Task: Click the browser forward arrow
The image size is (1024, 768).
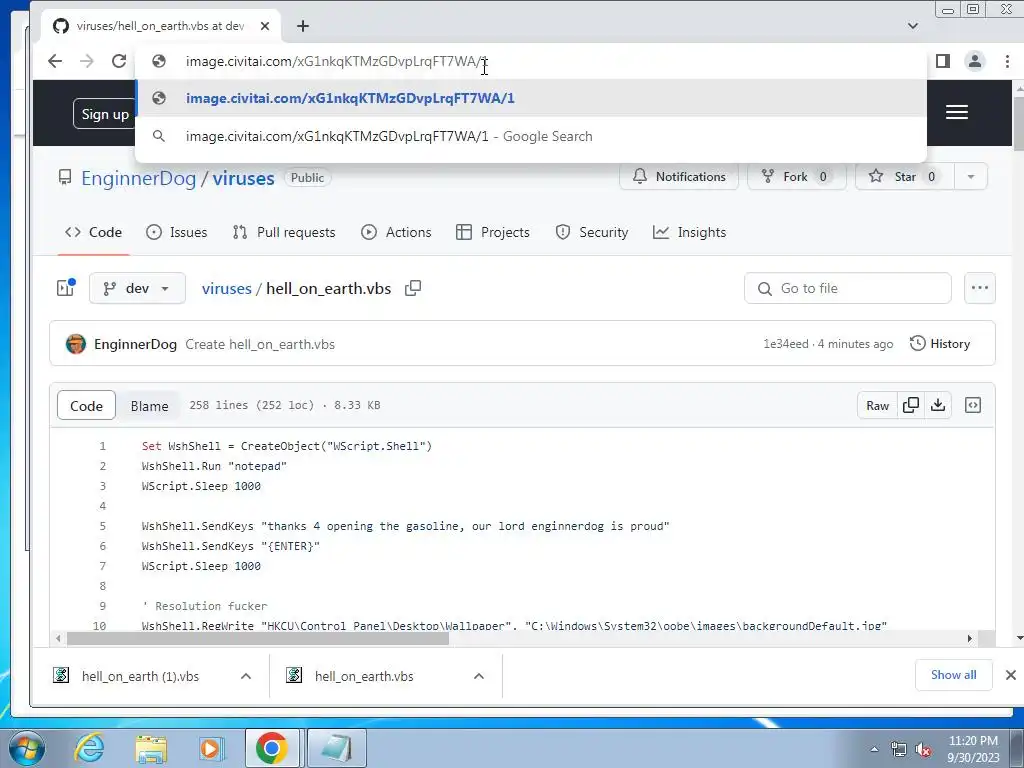Action: (x=86, y=61)
